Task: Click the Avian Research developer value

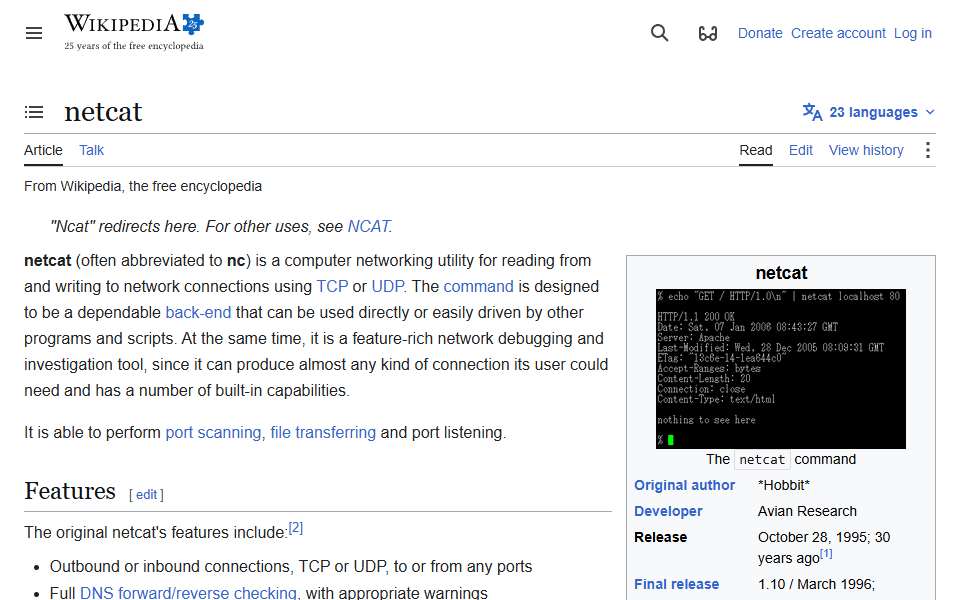Action: (807, 511)
